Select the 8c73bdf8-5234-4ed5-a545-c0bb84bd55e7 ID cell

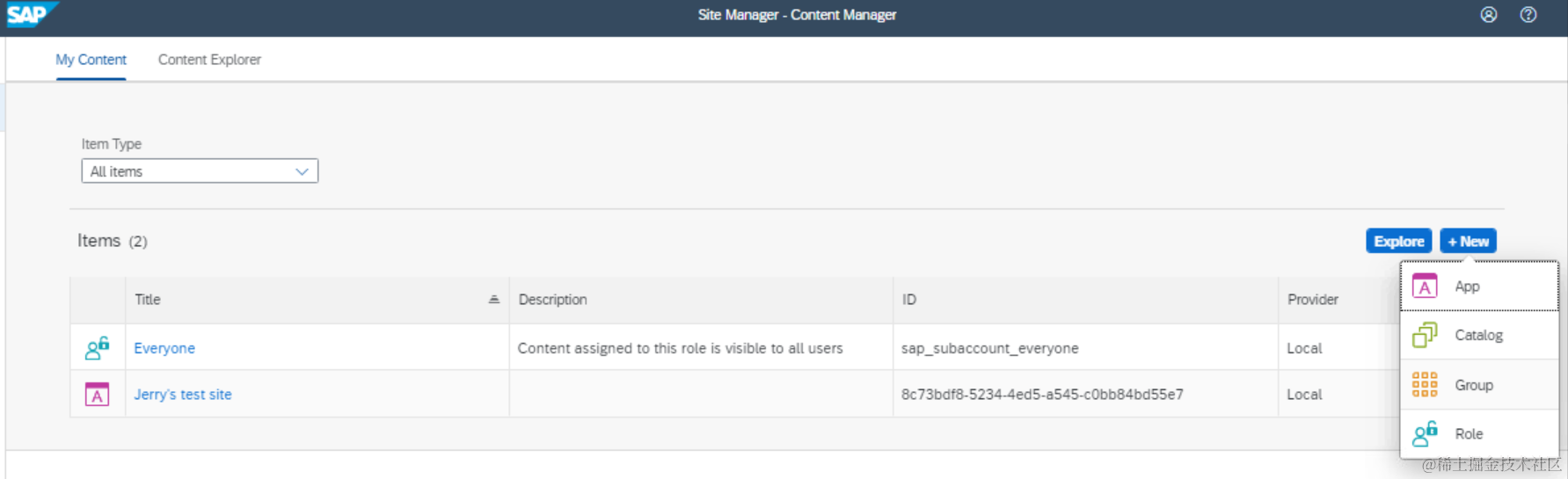pos(1085,395)
